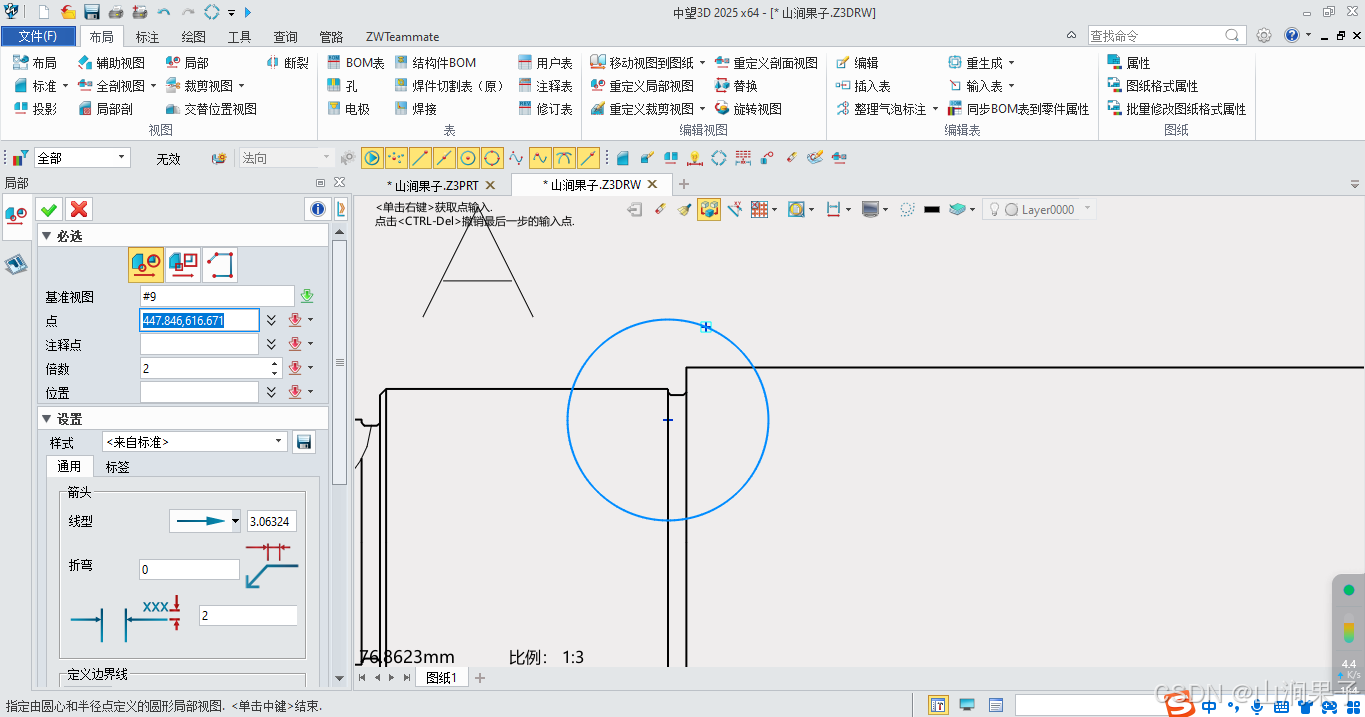
Task: Click the 局部剖 button
Action: tap(105, 109)
